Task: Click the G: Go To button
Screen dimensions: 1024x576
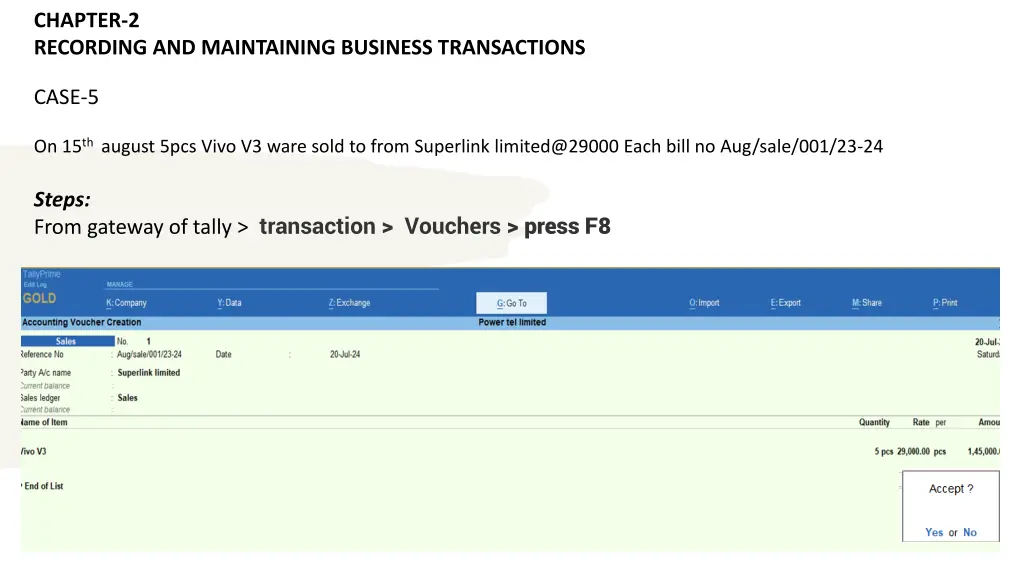Action: 511,303
